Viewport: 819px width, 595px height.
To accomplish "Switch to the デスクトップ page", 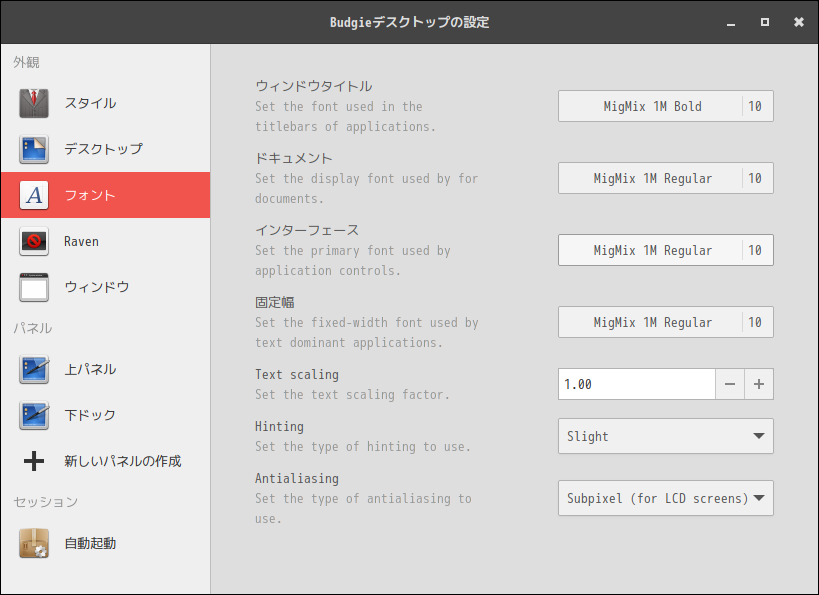I will point(106,149).
